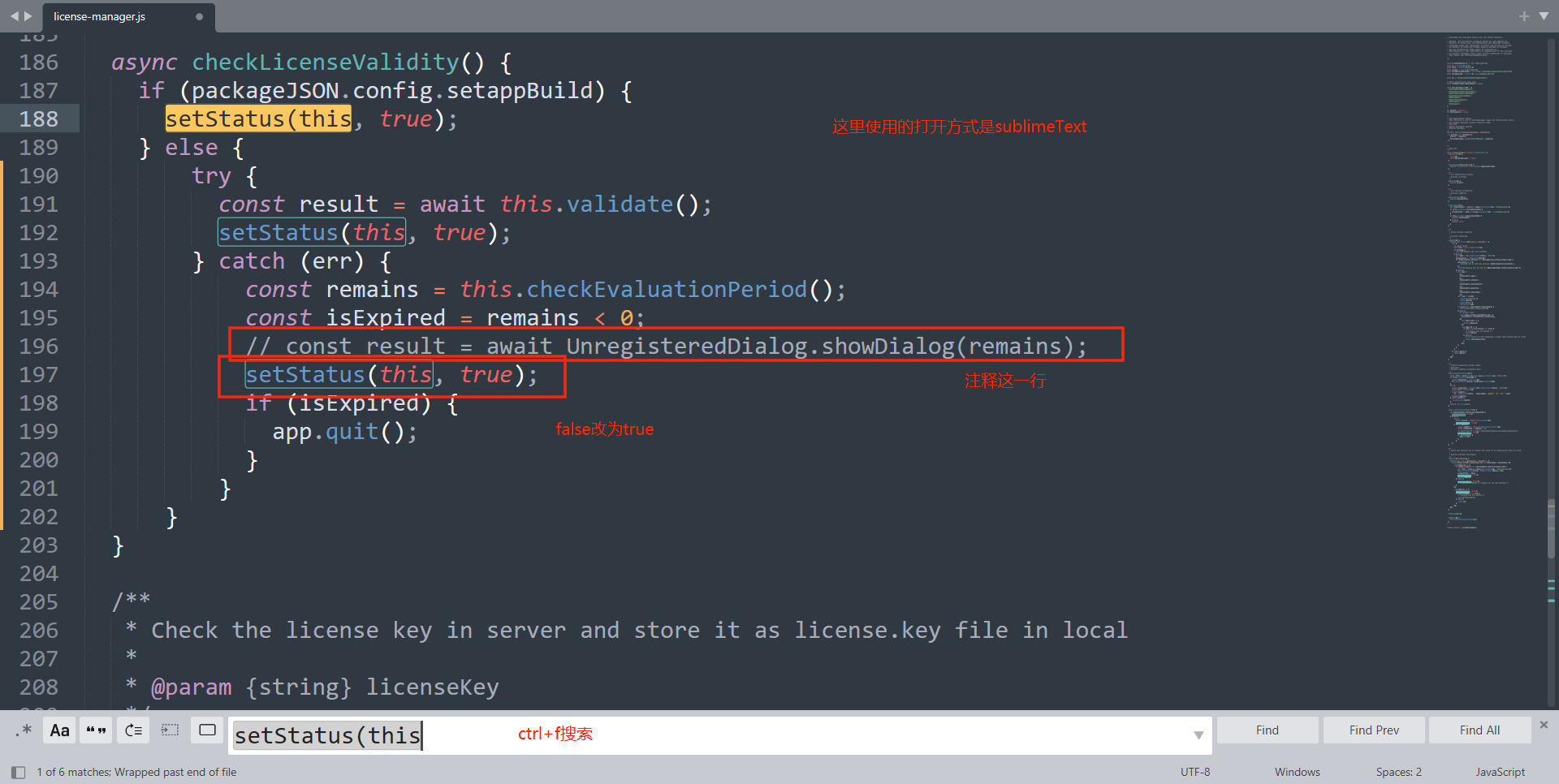Toggle whole word matching option
Image resolution: width=1559 pixels, height=784 pixels.
click(x=97, y=730)
